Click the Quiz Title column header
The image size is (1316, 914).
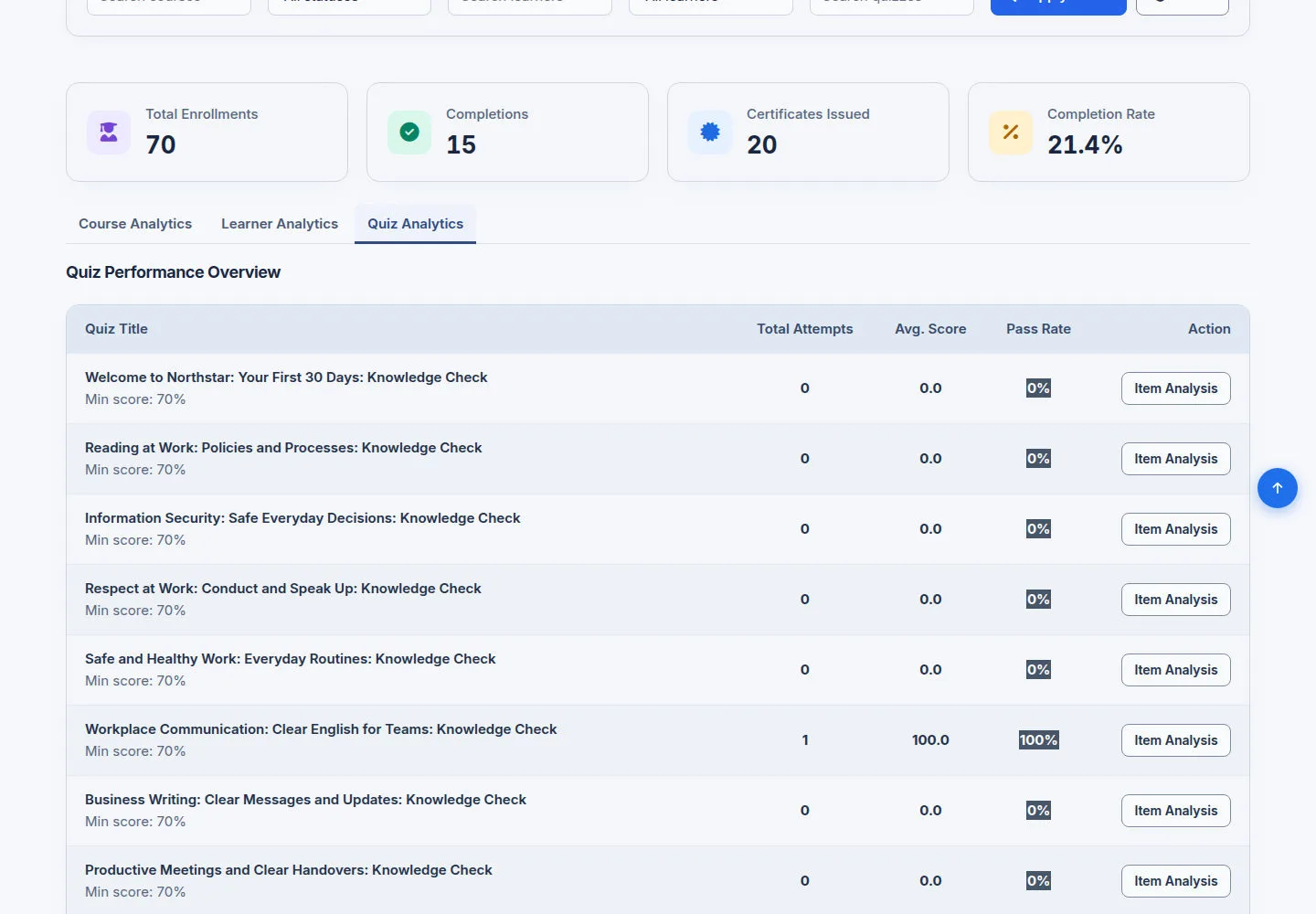click(x=116, y=329)
